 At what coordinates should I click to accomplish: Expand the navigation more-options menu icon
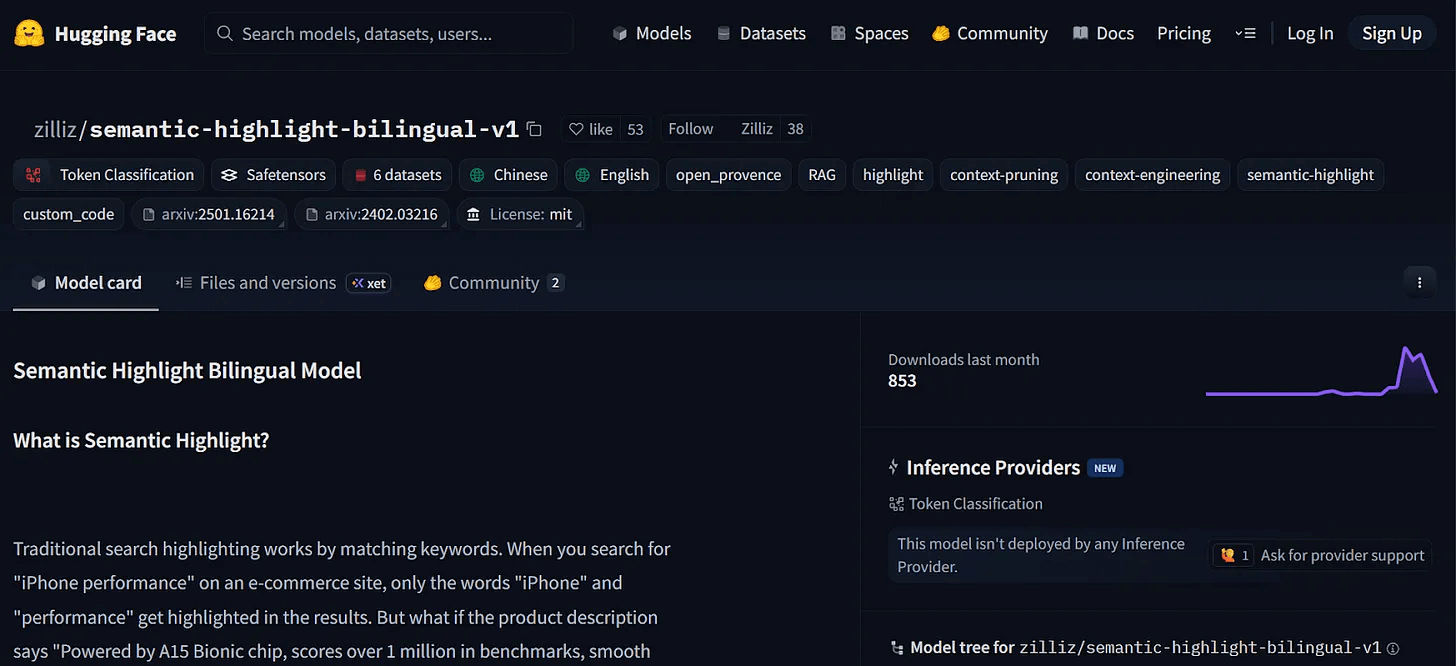tap(1245, 33)
